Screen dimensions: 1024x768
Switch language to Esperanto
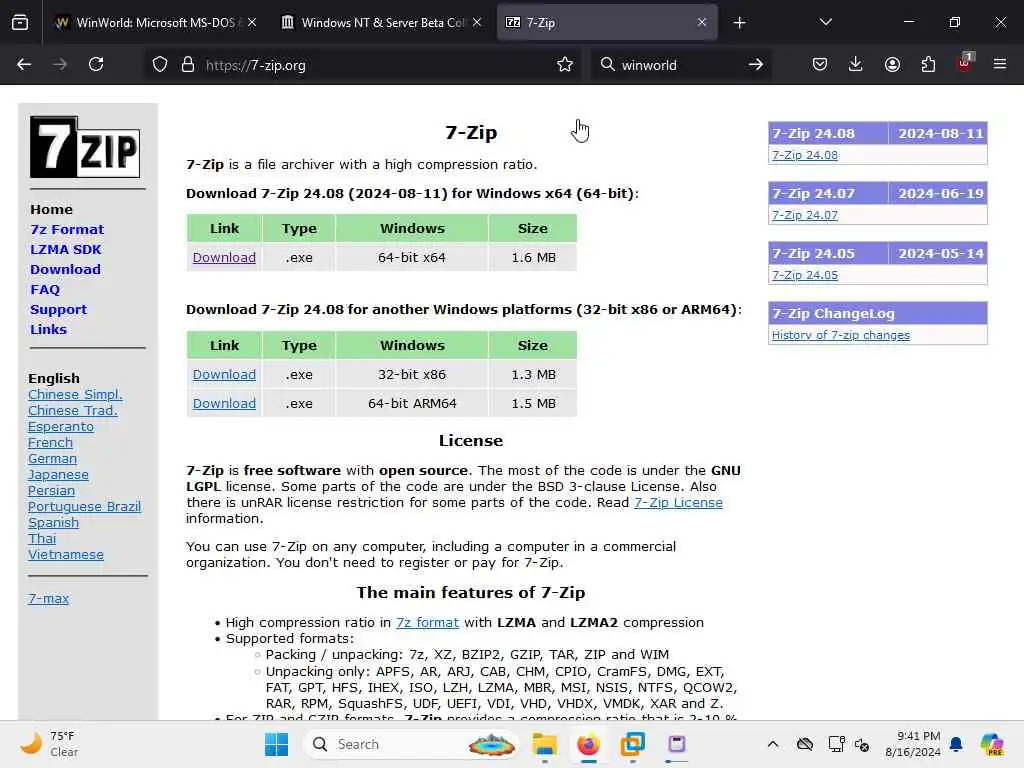pos(61,427)
